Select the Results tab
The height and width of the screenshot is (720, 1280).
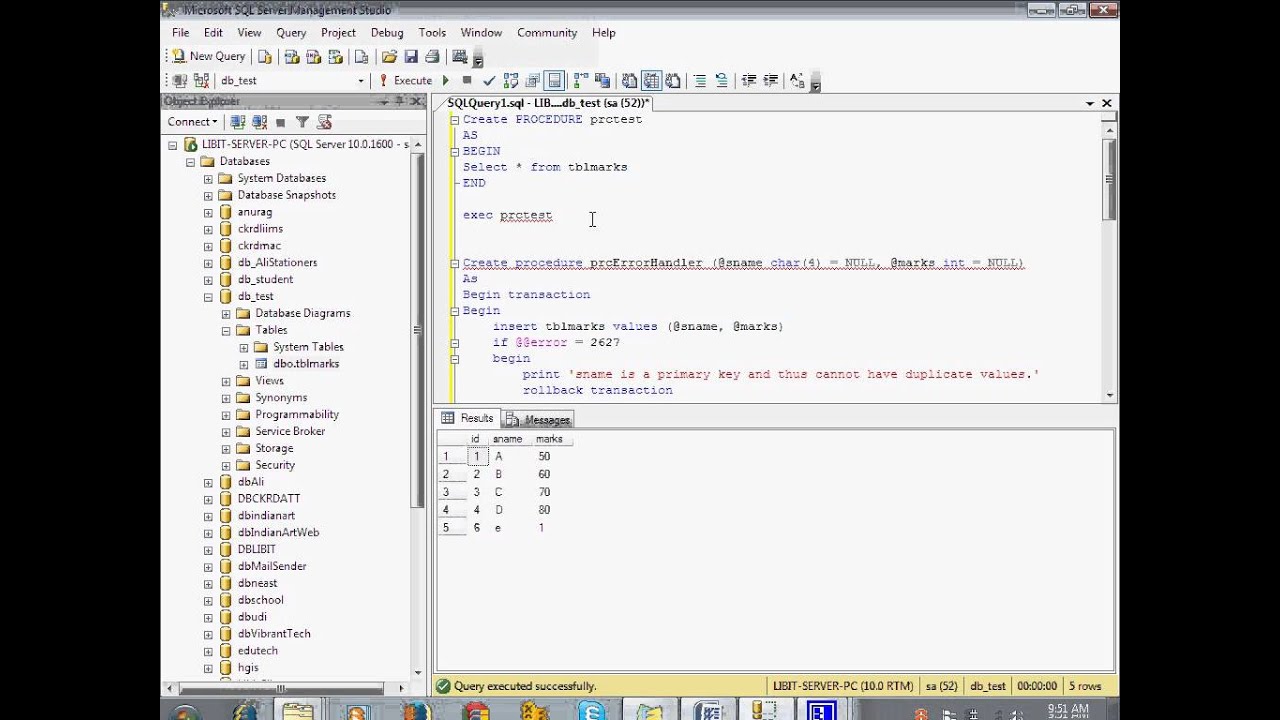tap(468, 419)
